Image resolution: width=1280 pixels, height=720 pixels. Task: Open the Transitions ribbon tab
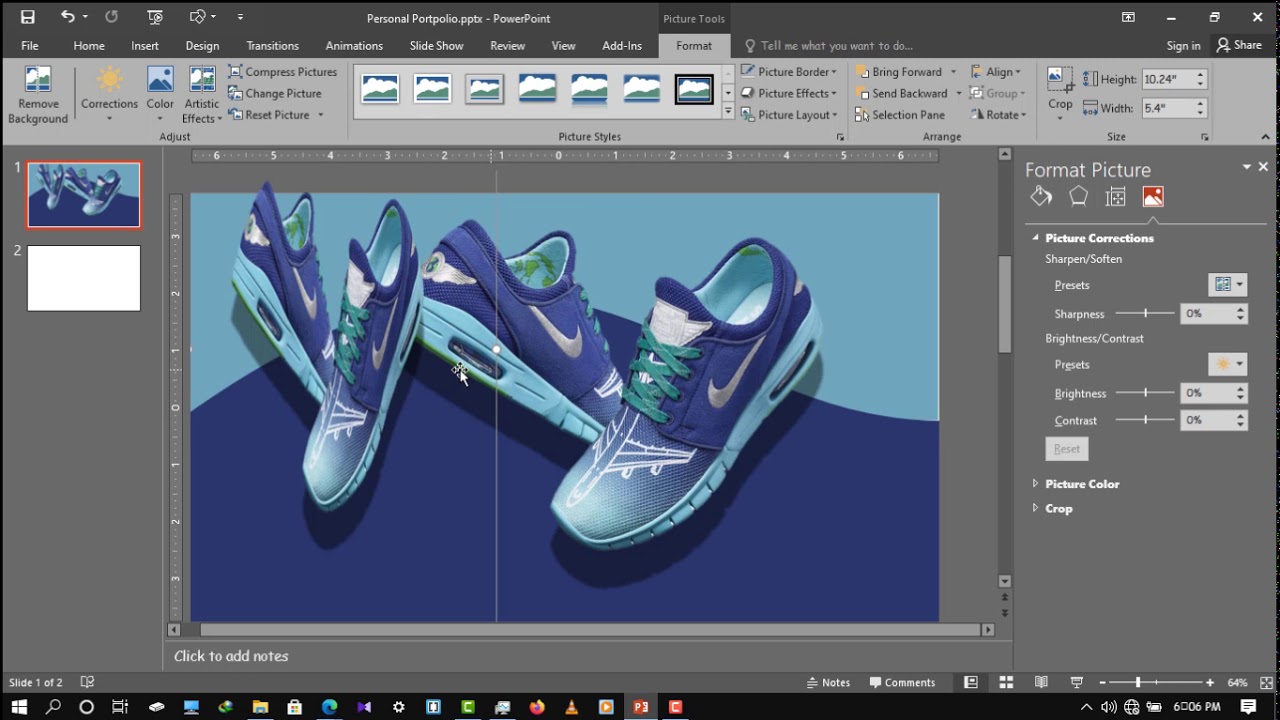pyautogui.click(x=273, y=46)
